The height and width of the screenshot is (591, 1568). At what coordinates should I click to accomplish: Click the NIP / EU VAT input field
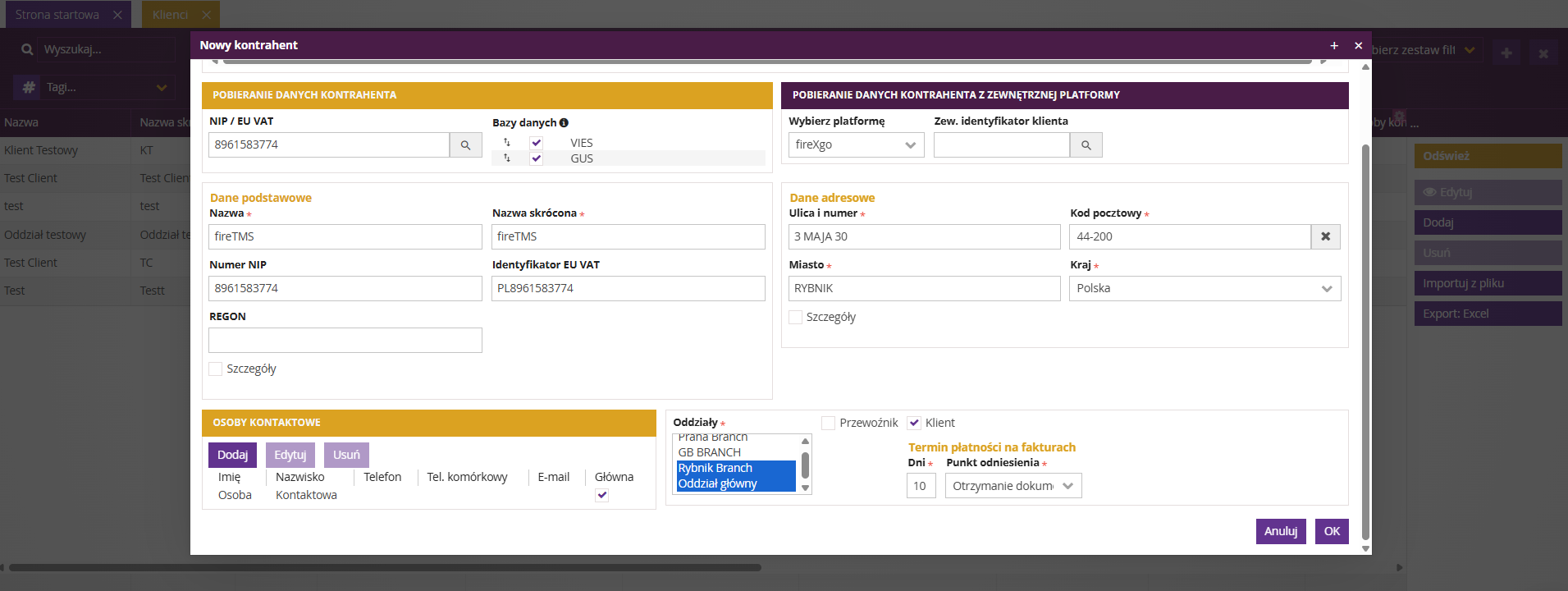pyautogui.click(x=329, y=144)
